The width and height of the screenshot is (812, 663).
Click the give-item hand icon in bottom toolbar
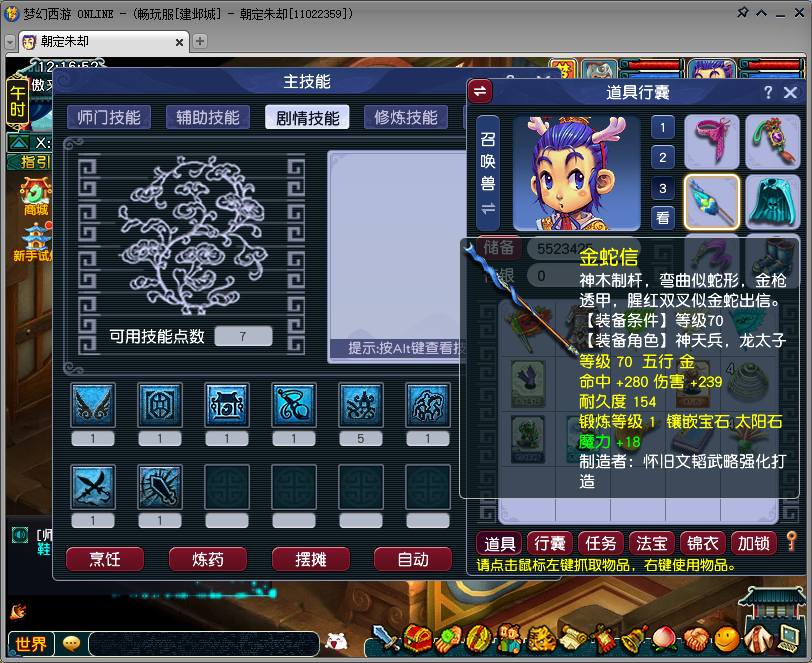(x=448, y=639)
